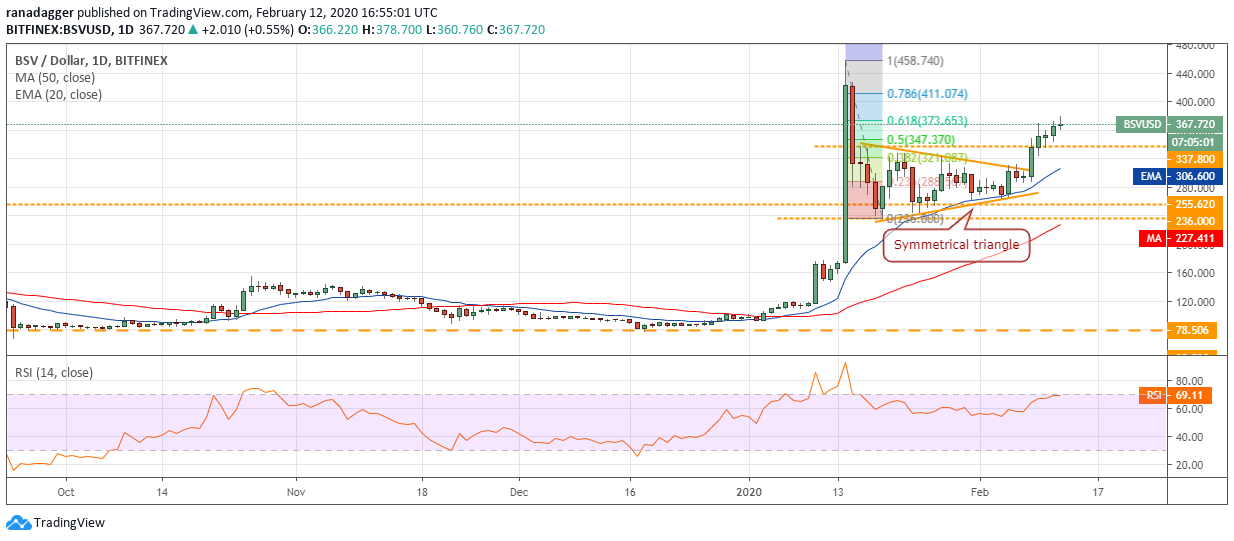Viewport: 1234px width, 541px height.
Task: Select the MA (50, close) indicator label
Action: coord(56,78)
